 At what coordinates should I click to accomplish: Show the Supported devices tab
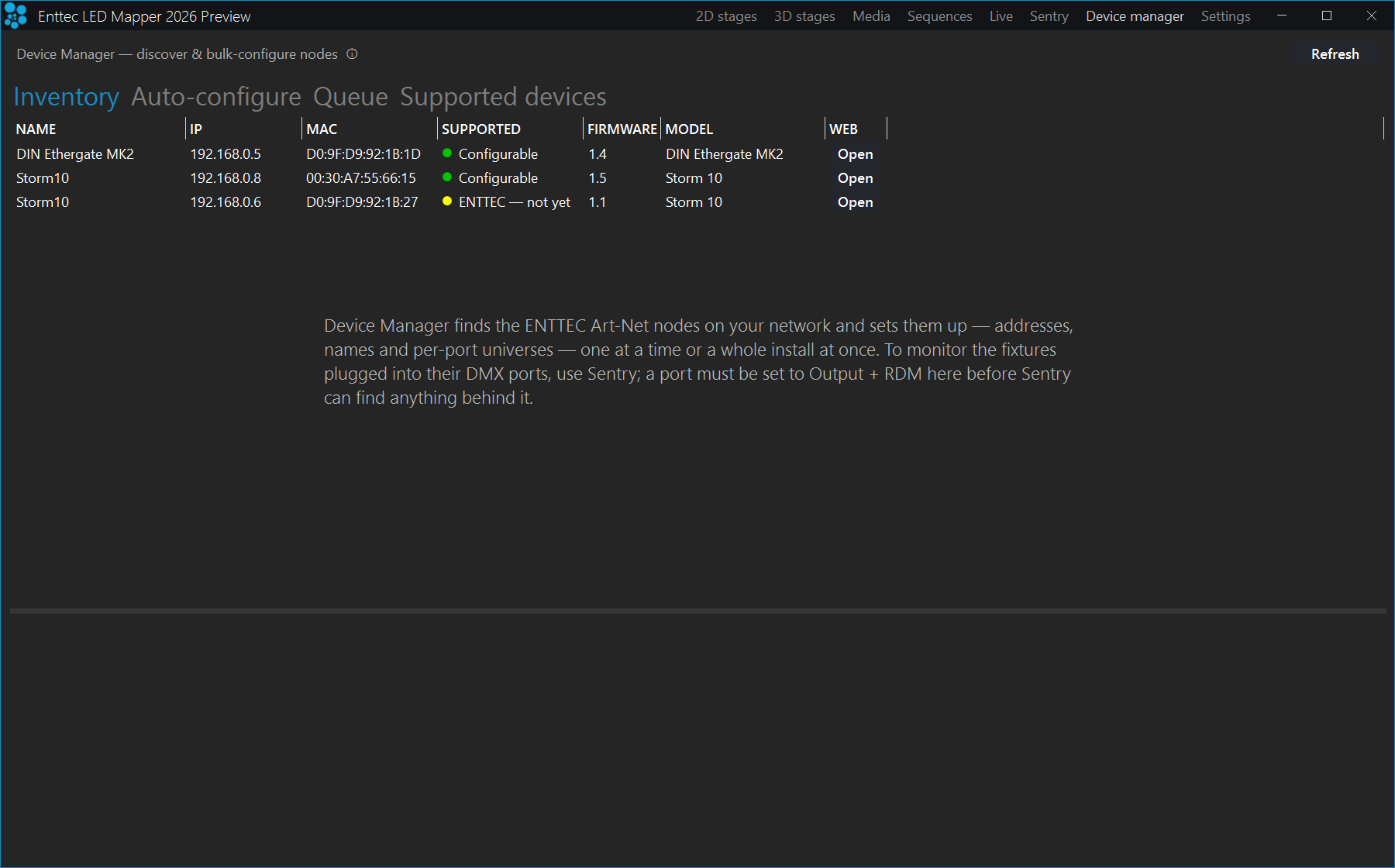coord(503,97)
